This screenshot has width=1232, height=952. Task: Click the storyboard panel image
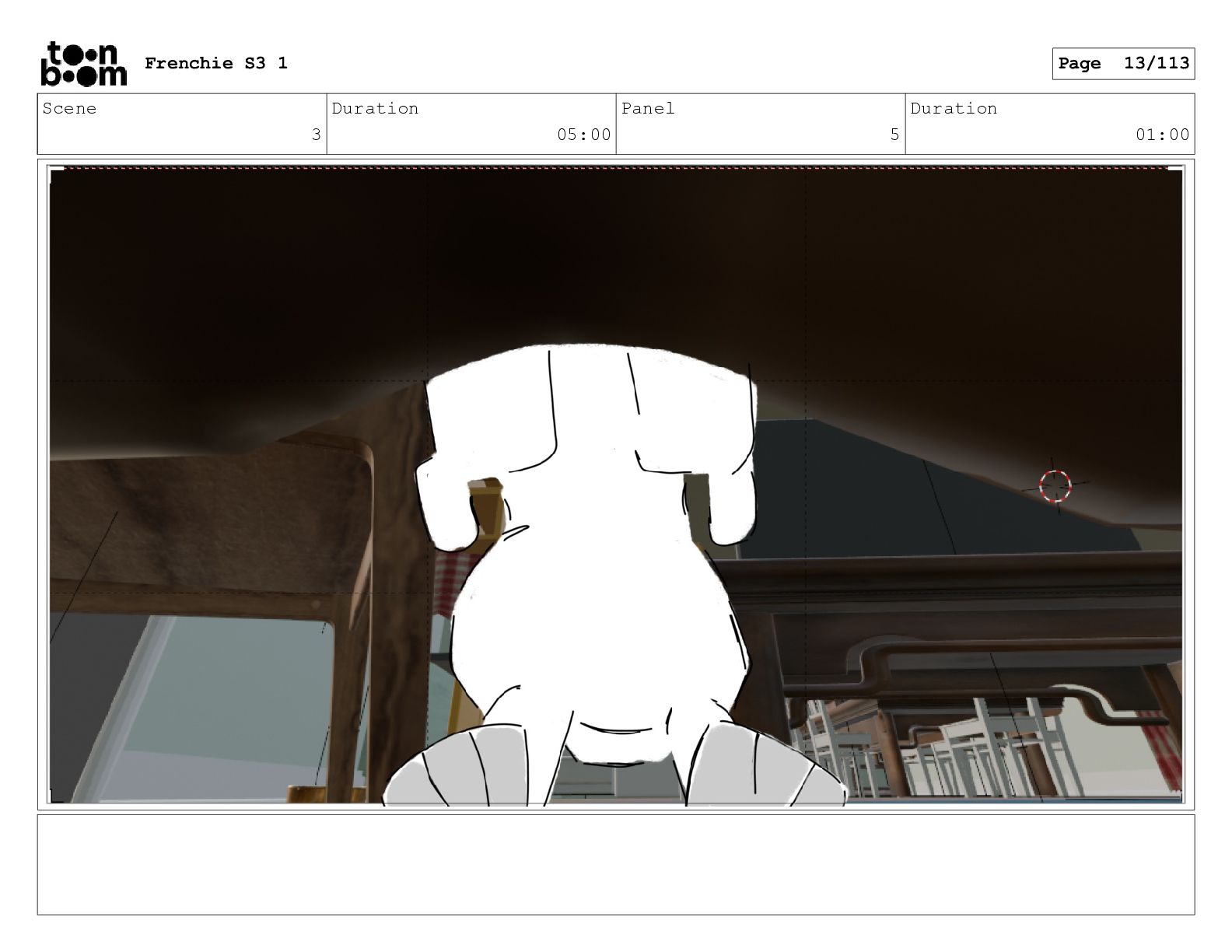pos(616,485)
